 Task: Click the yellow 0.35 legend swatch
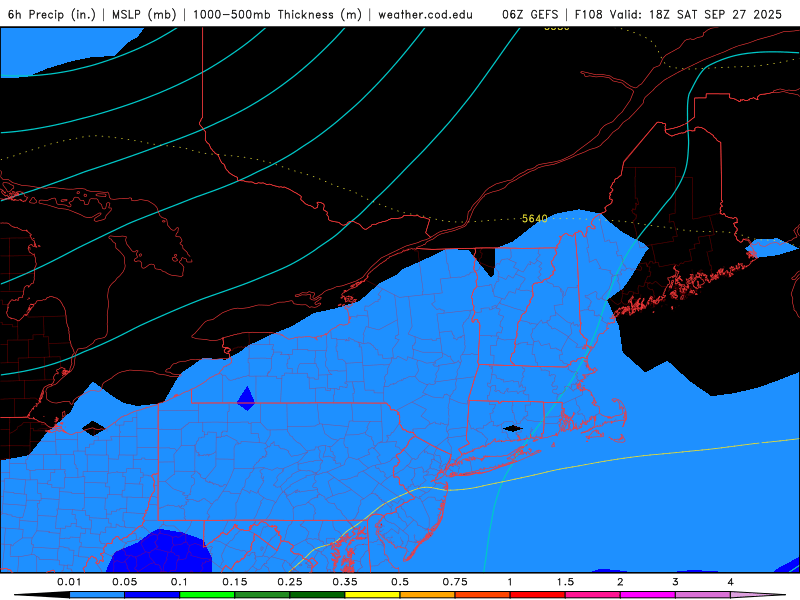[x=372, y=595]
